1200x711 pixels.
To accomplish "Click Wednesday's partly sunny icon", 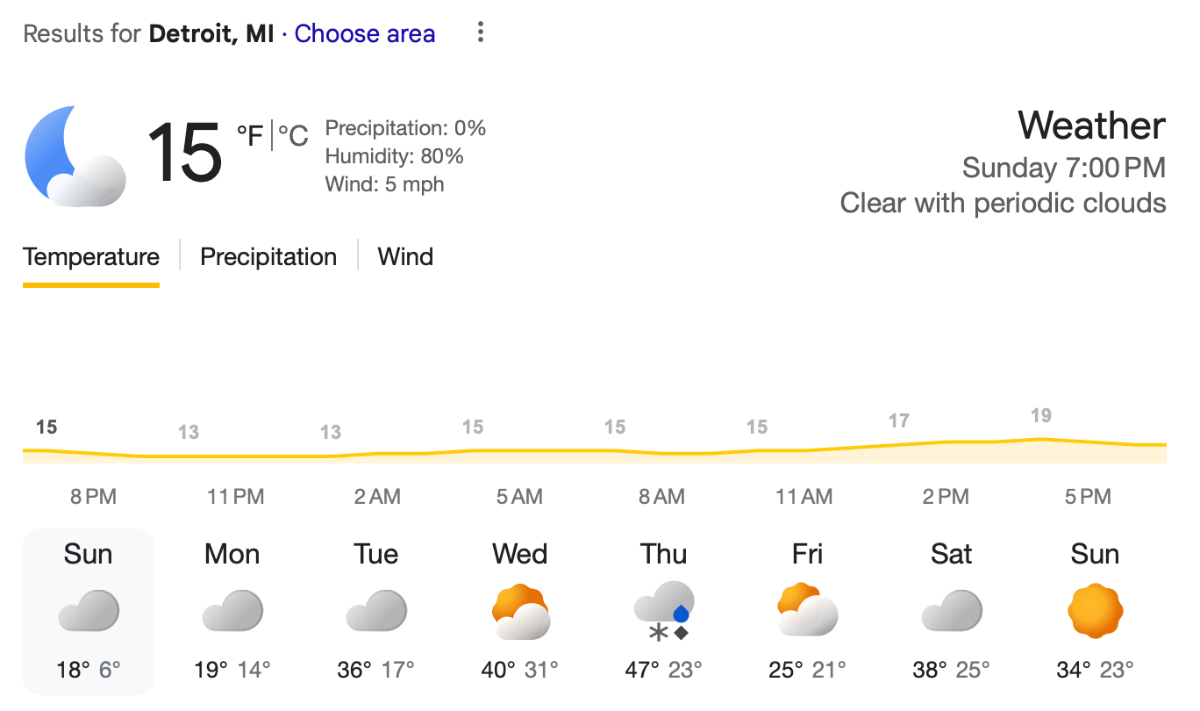I will 520,610.
